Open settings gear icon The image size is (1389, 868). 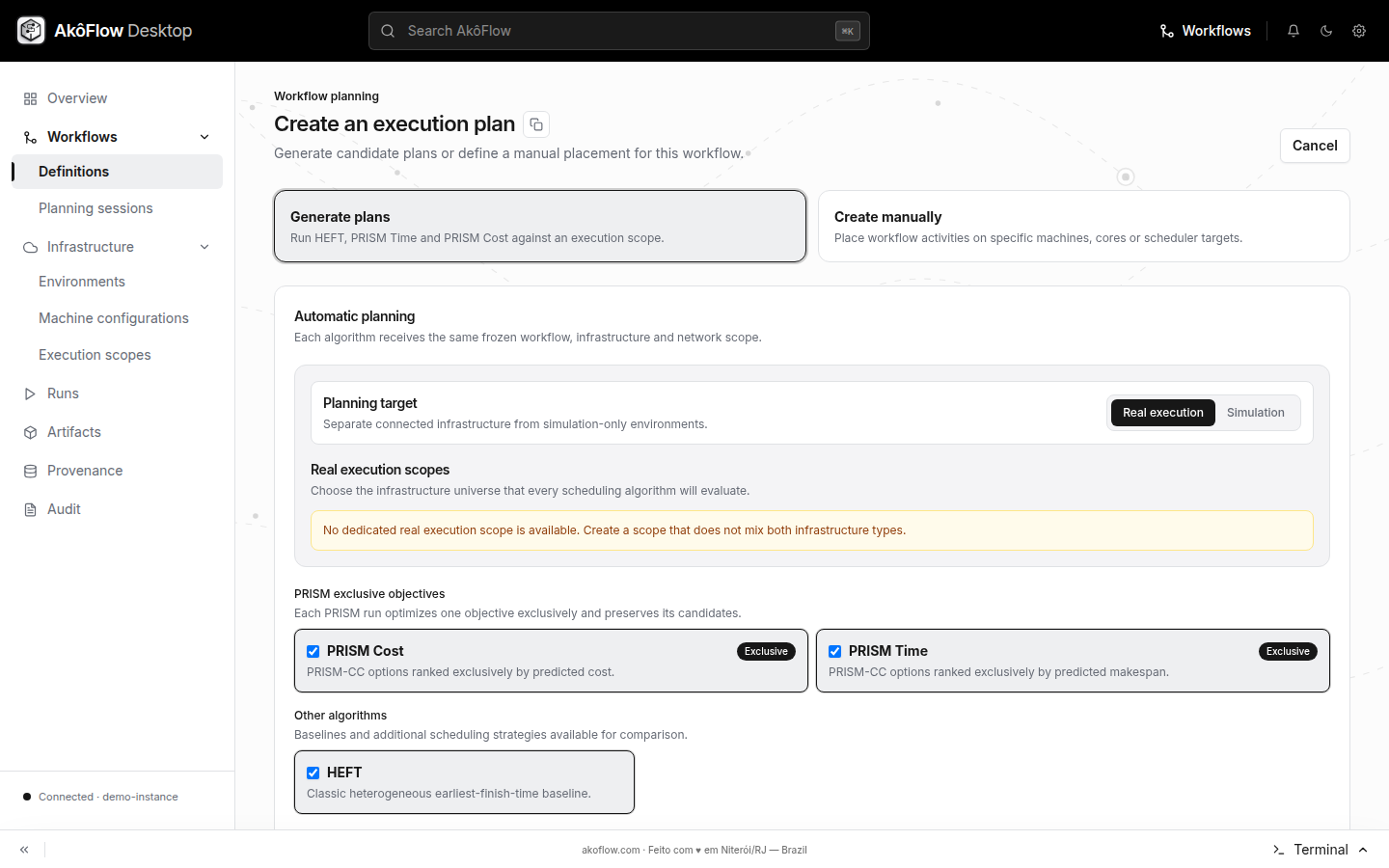point(1359,31)
